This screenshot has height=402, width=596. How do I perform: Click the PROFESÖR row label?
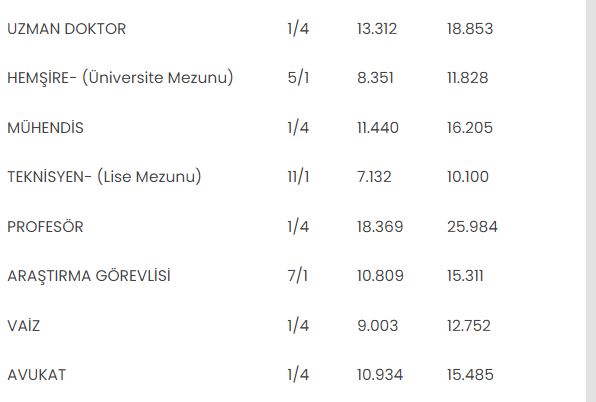click(45, 227)
